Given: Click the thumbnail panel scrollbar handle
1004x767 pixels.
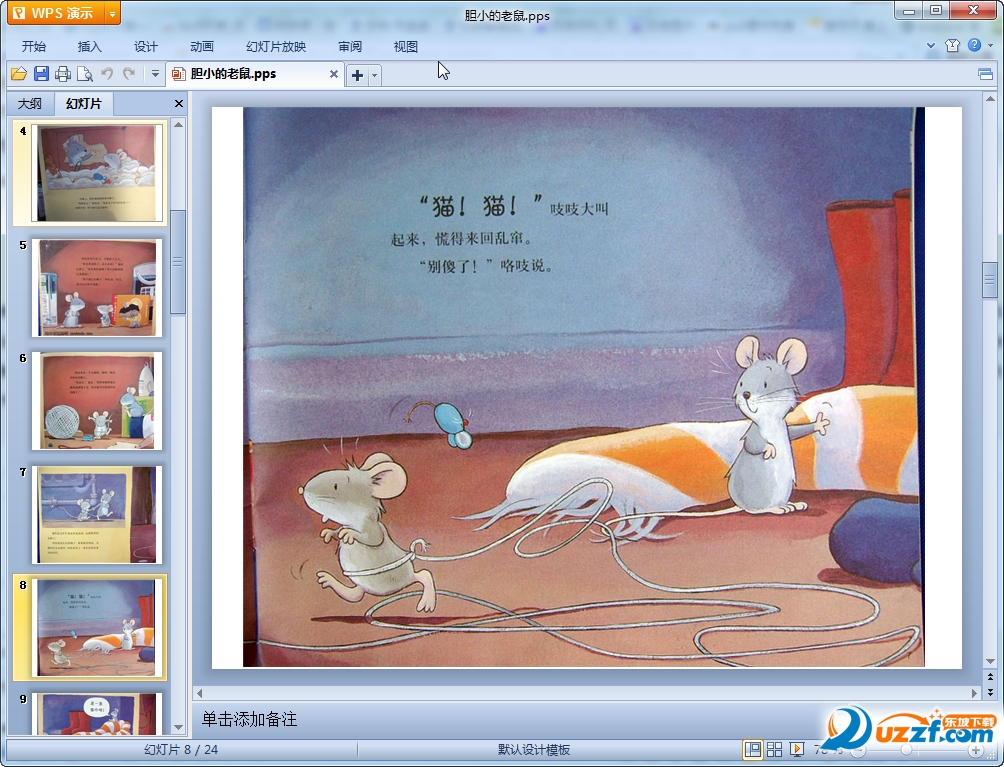Looking at the screenshot, I should coord(179,262).
